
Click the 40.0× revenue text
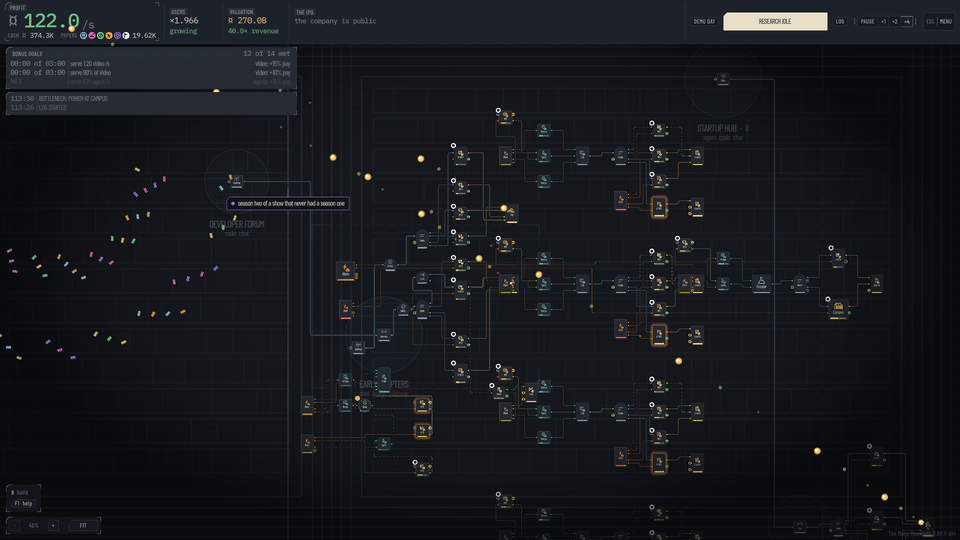point(253,31)
